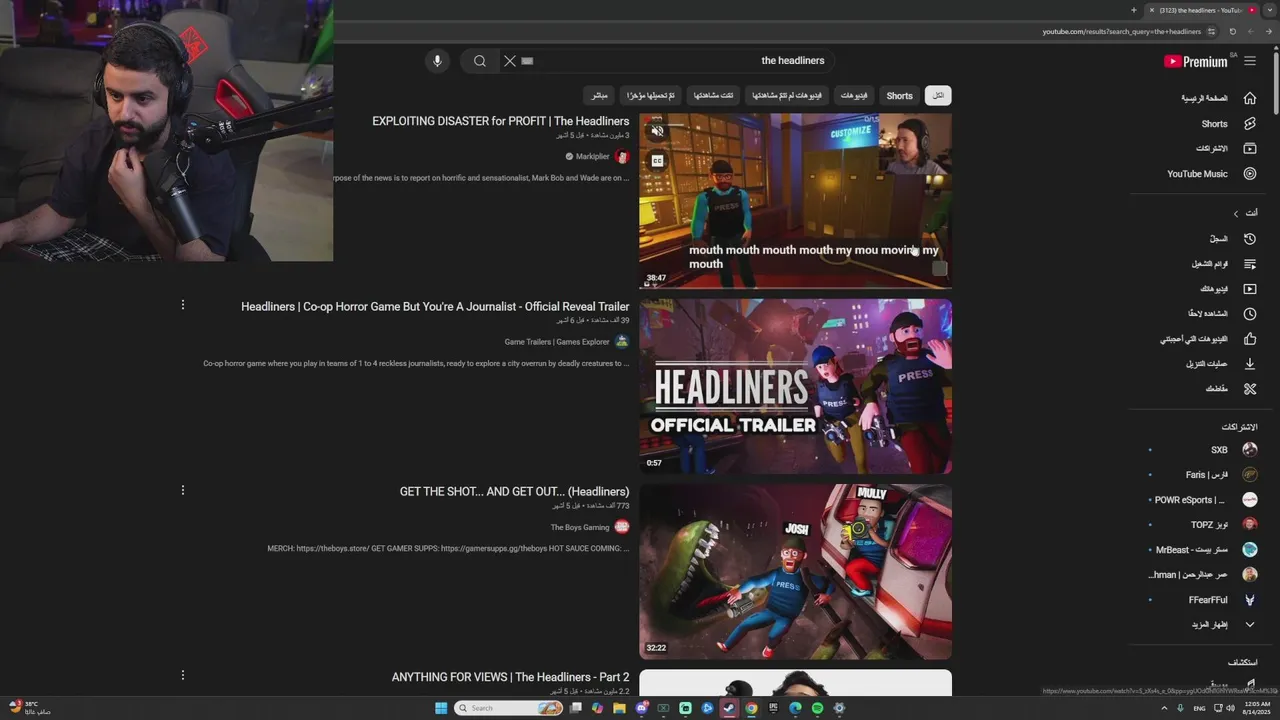The height and width of the screenshot is (720, 1280).
Task: Open options menu for Headliners Reveal Trailer
Action: coord(183,305)
